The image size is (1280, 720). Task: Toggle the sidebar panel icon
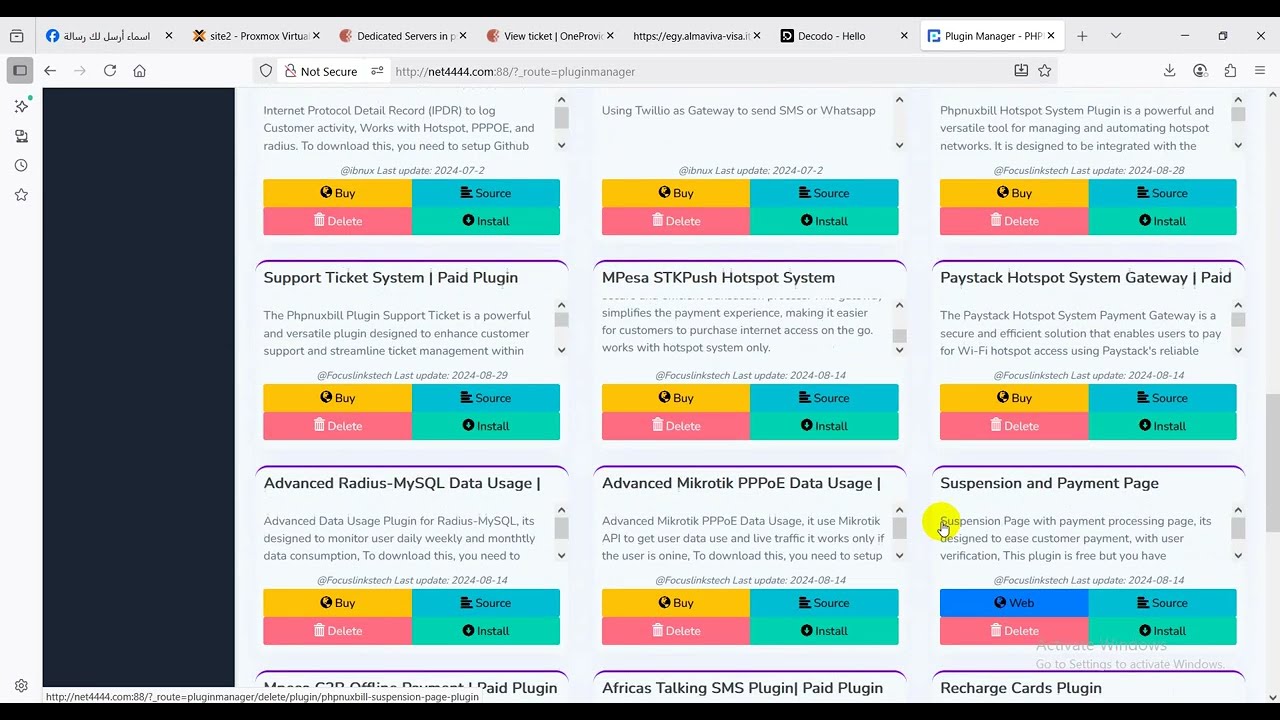point(20,71)
